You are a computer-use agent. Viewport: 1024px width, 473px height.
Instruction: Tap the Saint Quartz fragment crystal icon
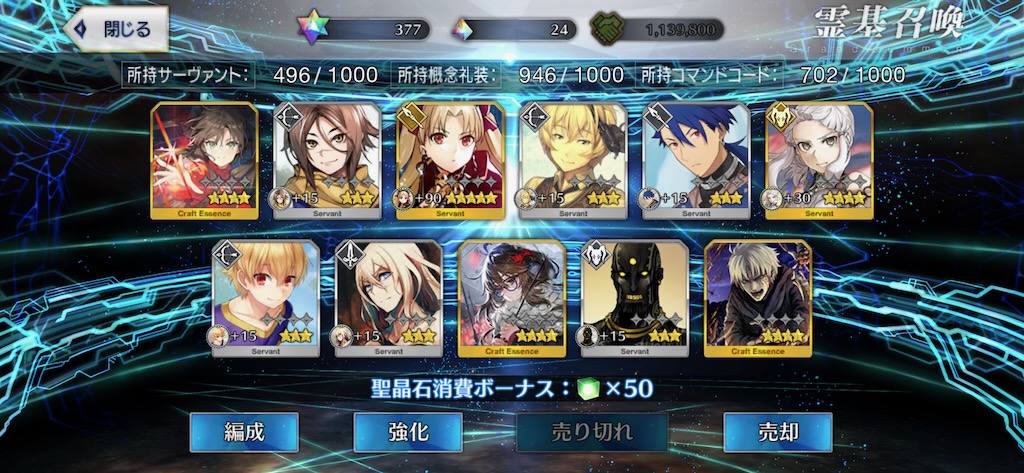click(x=462, y=29)
